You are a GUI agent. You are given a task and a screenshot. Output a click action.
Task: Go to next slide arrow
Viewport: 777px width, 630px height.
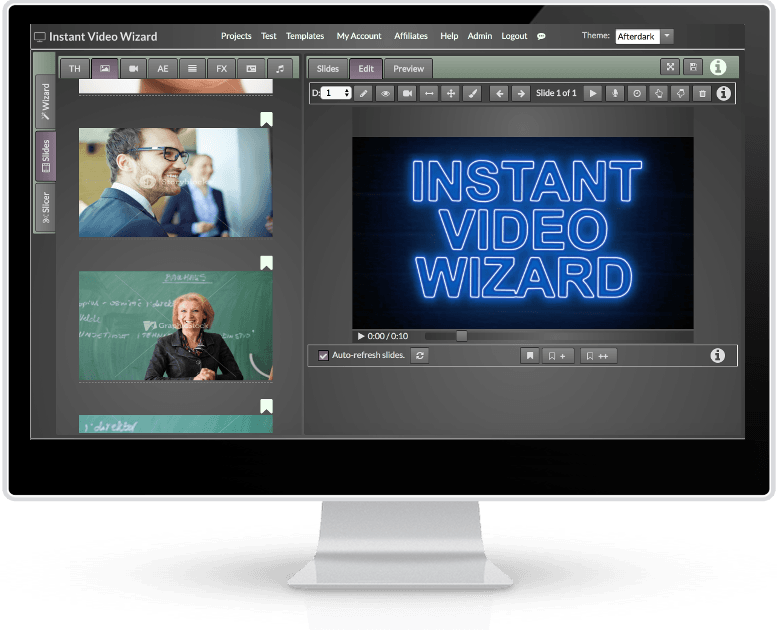(521, 93)
